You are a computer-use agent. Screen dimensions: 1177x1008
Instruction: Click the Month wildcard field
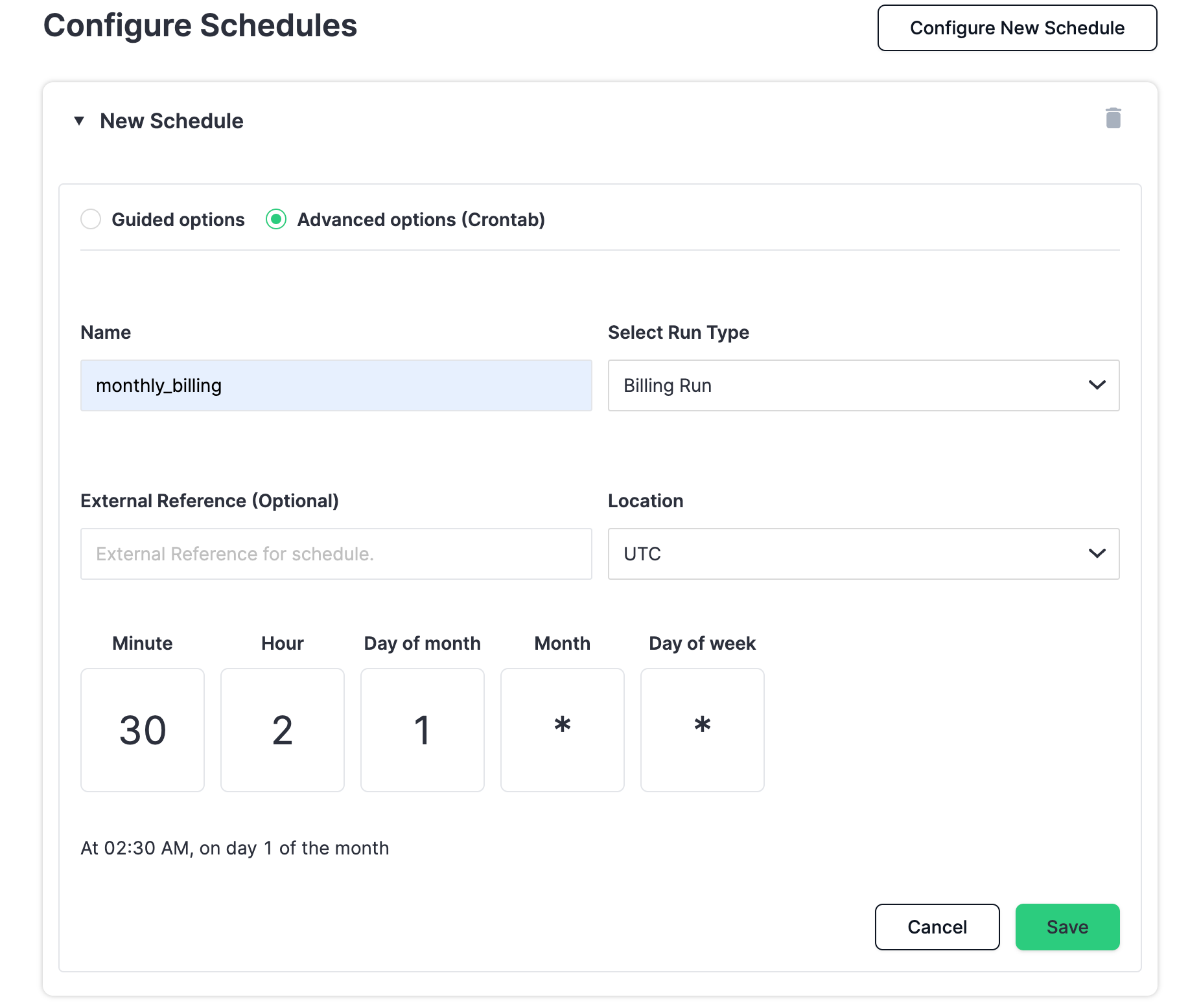(x=562, y=730)
